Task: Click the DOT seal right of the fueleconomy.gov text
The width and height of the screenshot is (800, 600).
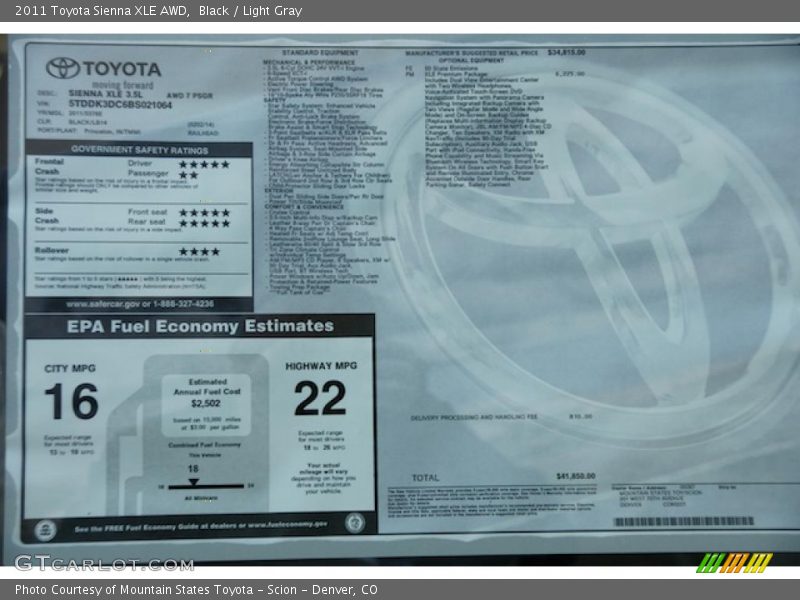Action: tap(355, 522)
